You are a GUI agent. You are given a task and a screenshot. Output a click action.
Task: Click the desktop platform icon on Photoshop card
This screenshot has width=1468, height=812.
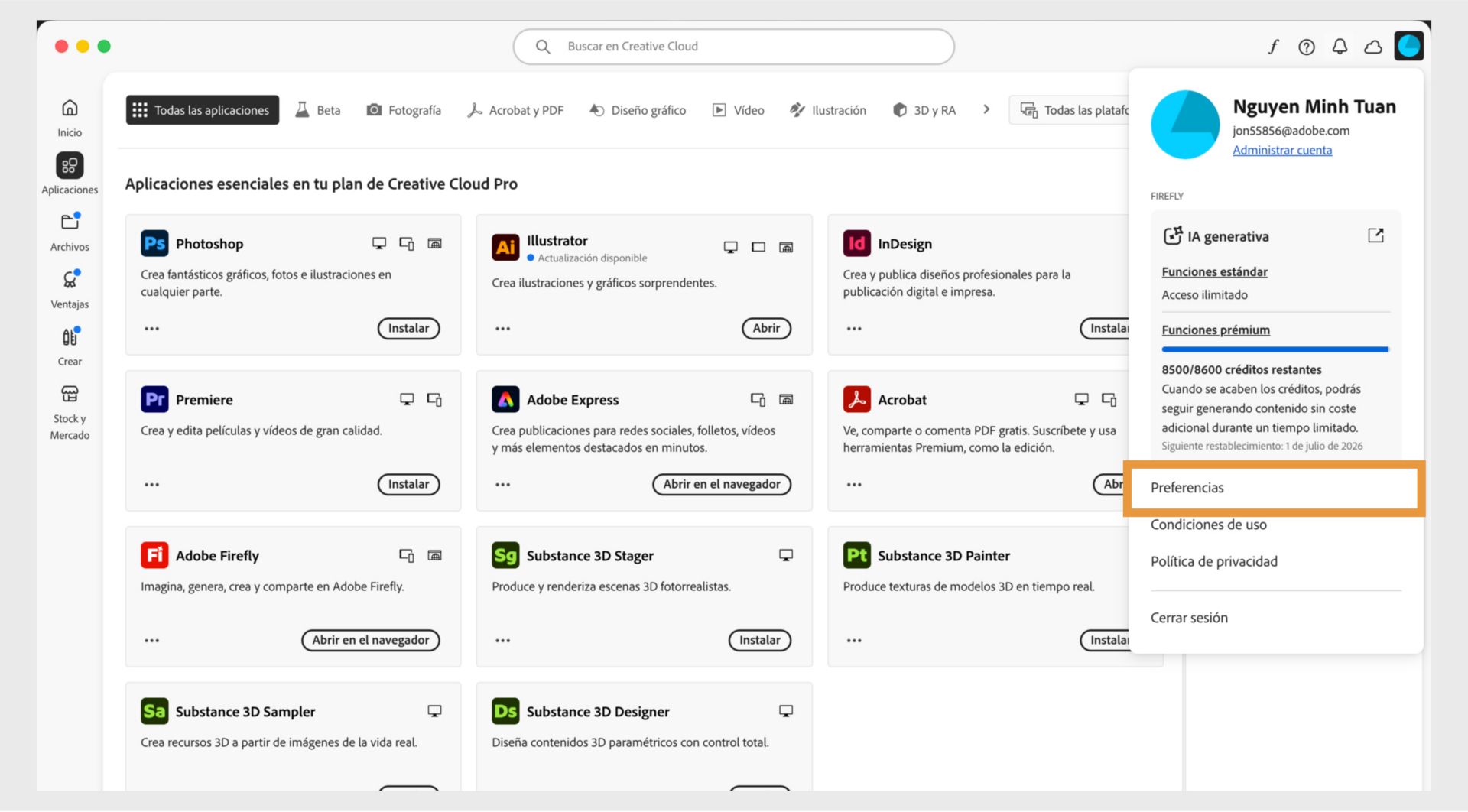point(379,243)
